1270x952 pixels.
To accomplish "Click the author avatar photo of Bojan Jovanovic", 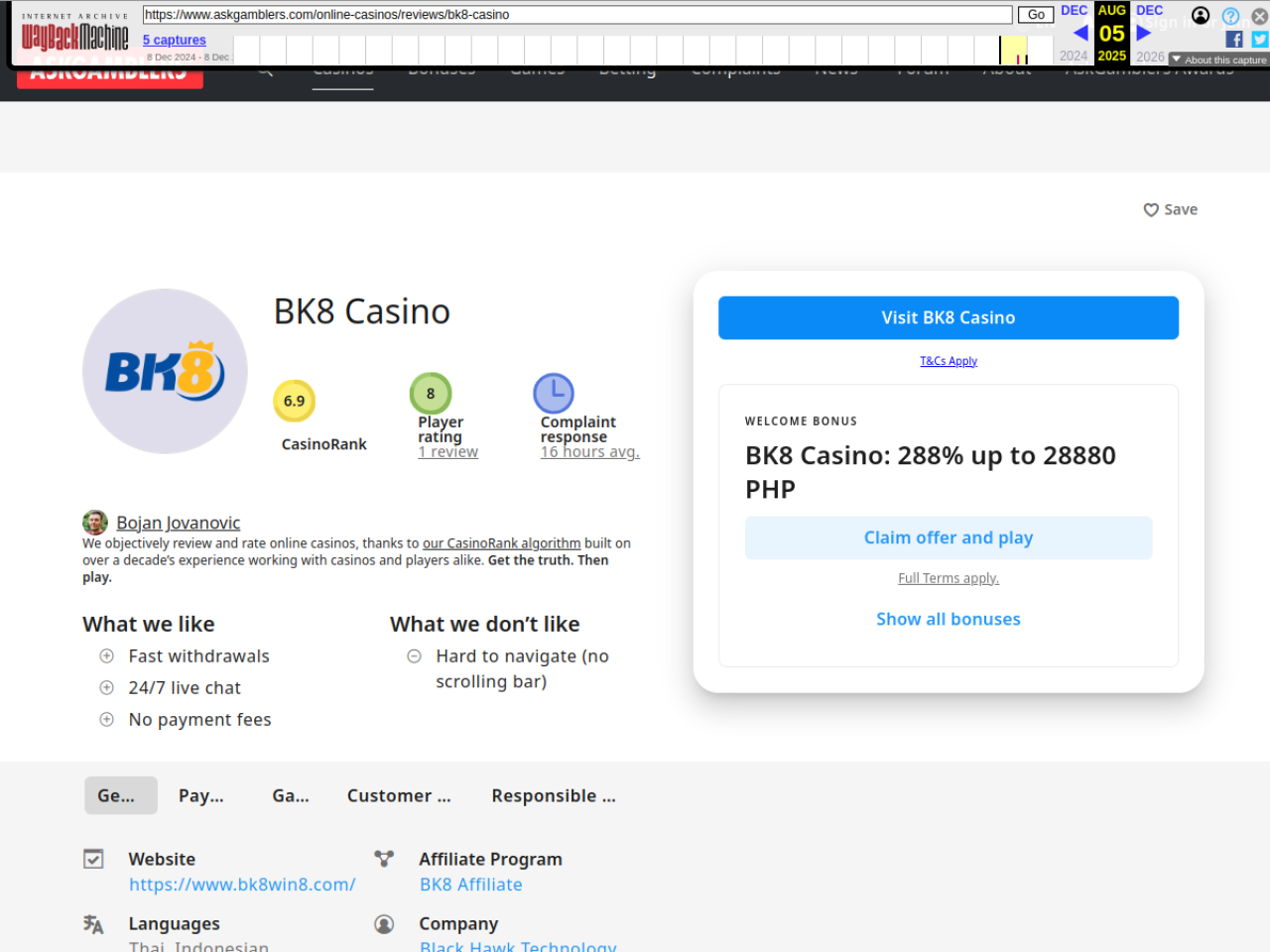I will tap(95, 523).
